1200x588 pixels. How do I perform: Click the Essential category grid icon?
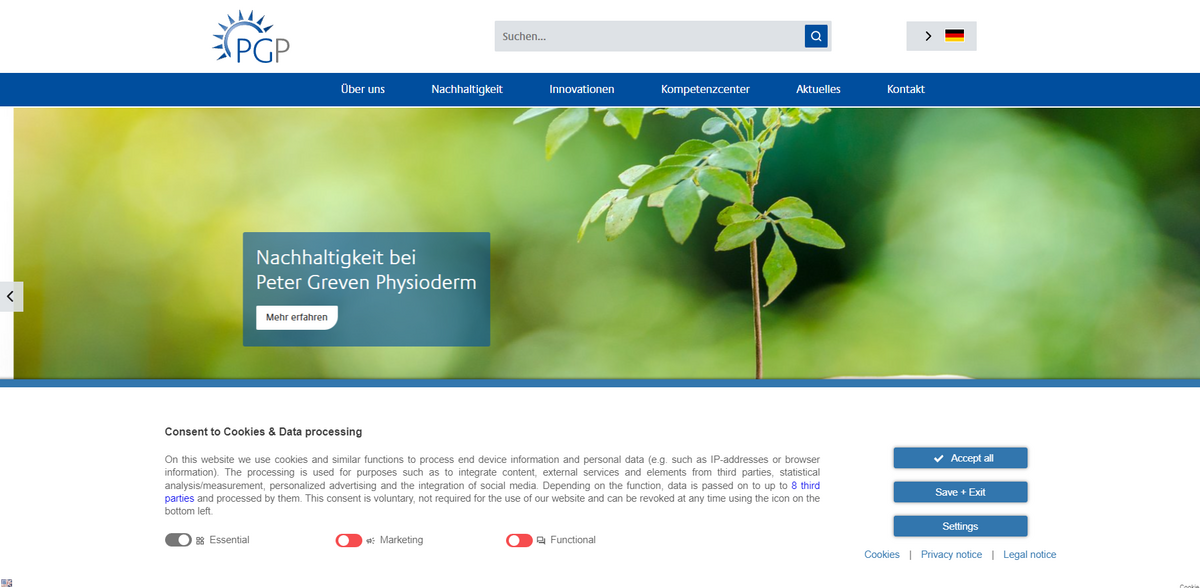coord(200,540)
